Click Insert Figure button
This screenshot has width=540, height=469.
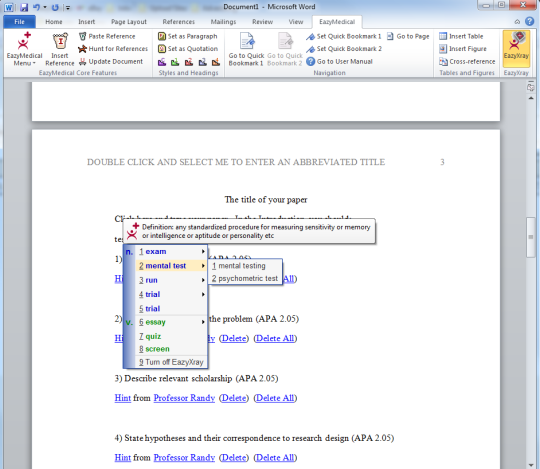(463, 49)
